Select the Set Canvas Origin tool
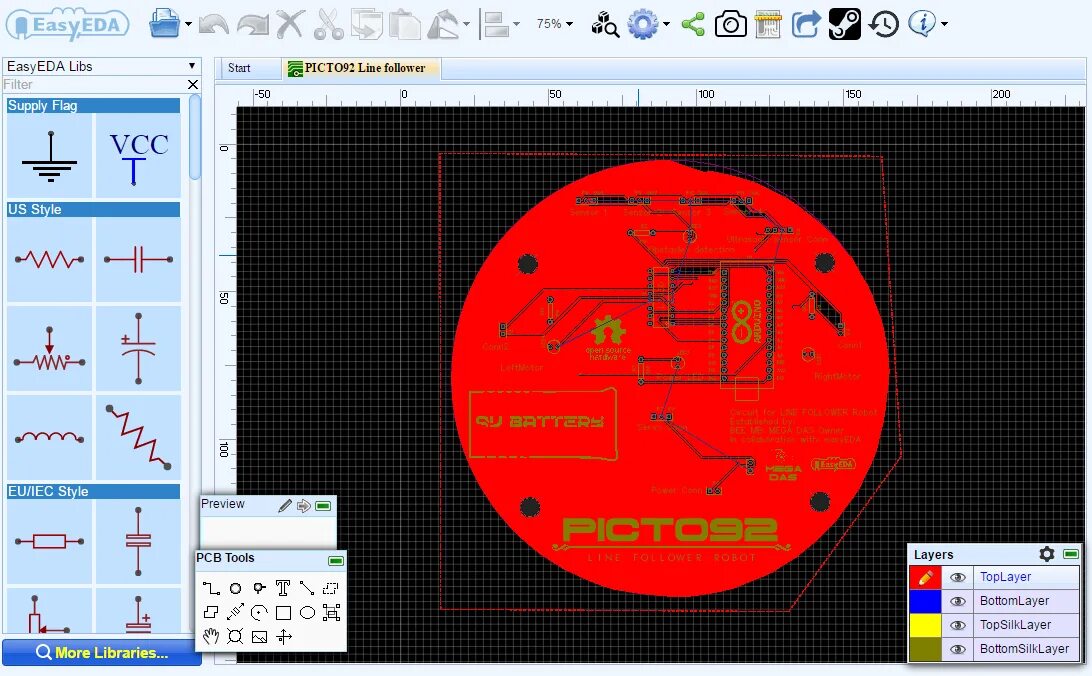The width and height of the screenshot is (1092, 676). pos(283,636)
